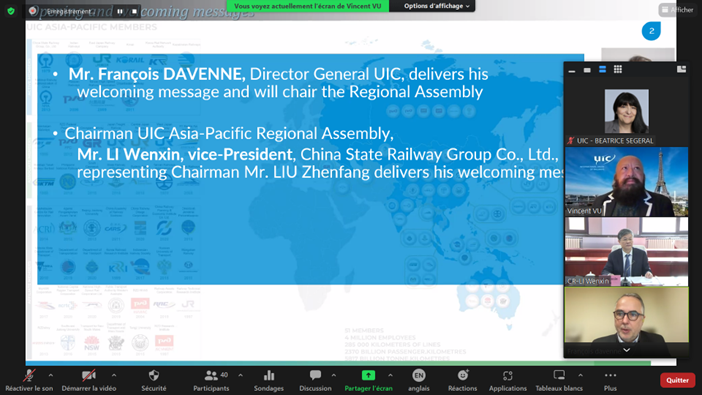Expand audio options arrow beside microphone
The width and height of the screenshot is (702, 395).
coord(51,375)
